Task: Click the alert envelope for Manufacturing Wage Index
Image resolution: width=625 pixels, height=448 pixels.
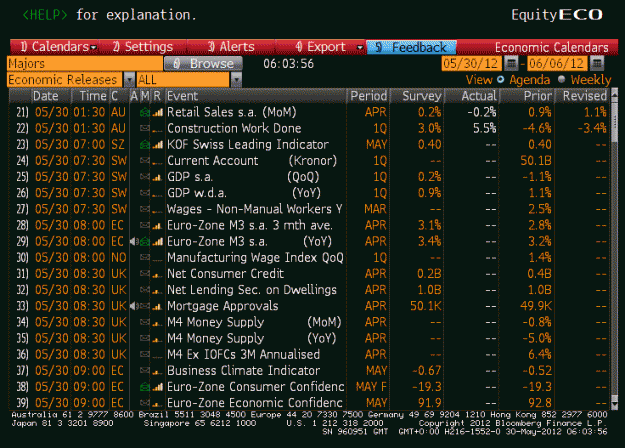Action: coord(145,258)
